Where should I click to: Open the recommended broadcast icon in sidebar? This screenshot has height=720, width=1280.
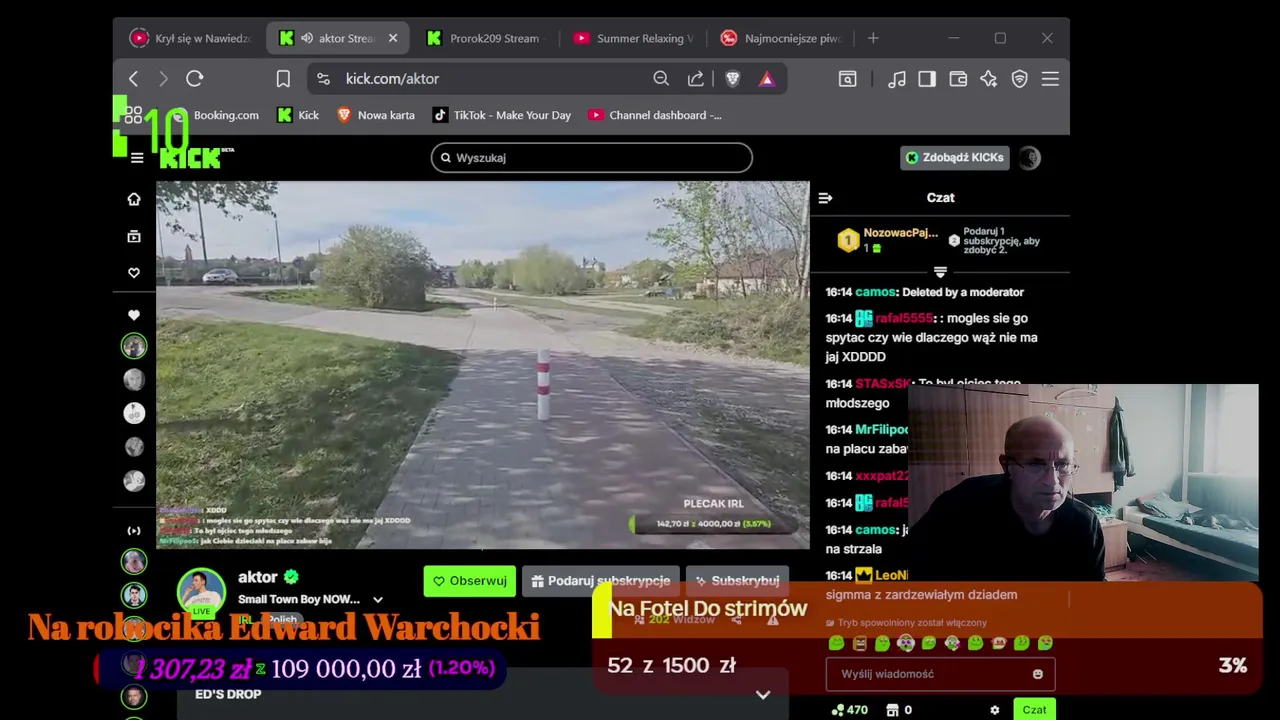[x=134, y=531]
